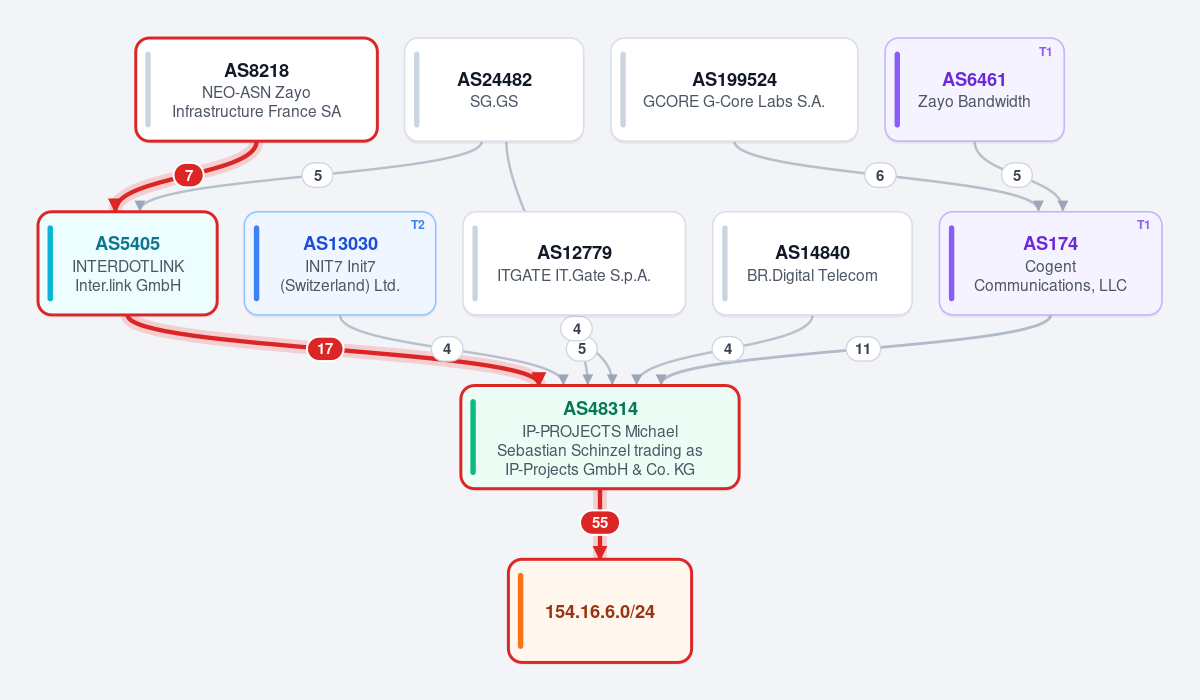The width and height of the screenshot is (1200, 700).
Task: Click the AS24482 SG.GS node
Action: coord(494,90)
